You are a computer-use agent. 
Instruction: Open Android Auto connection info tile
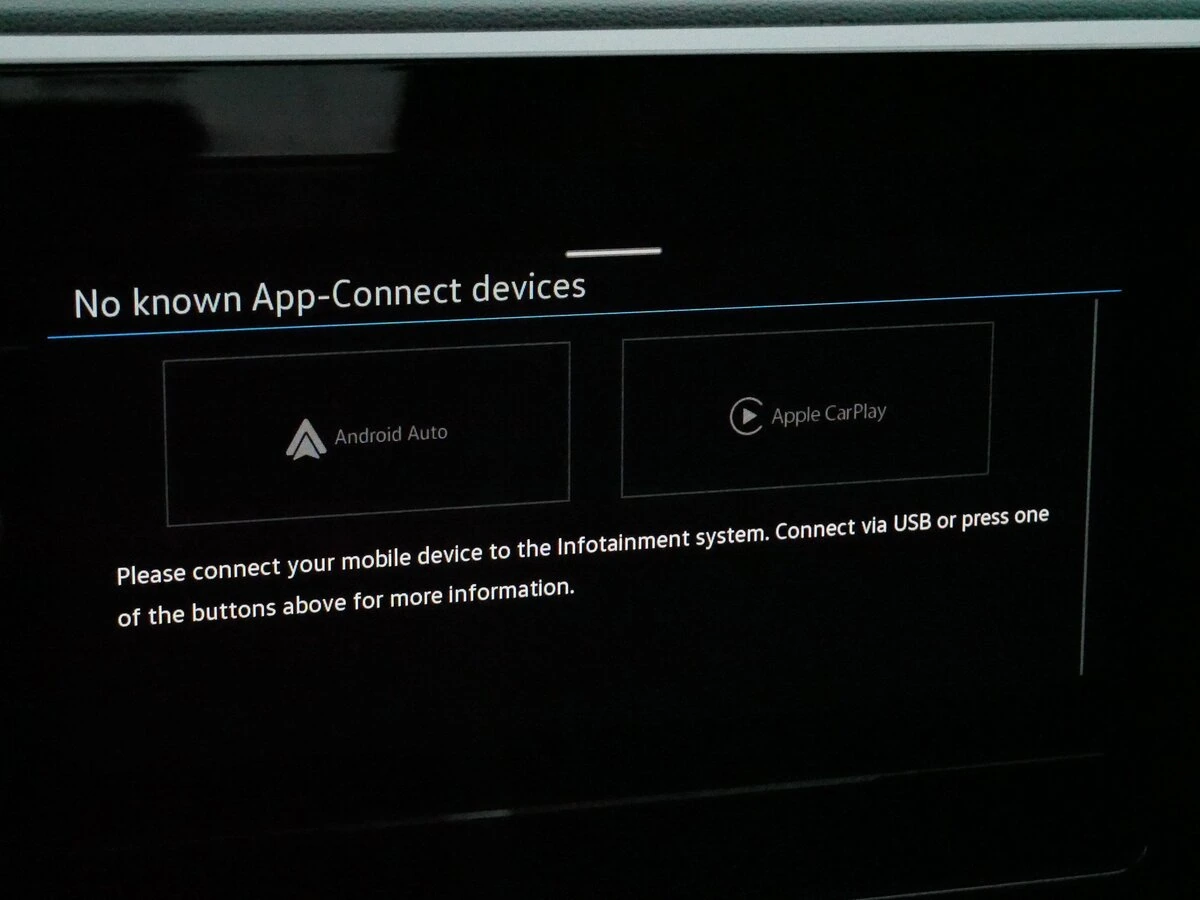tap(368, 434)
